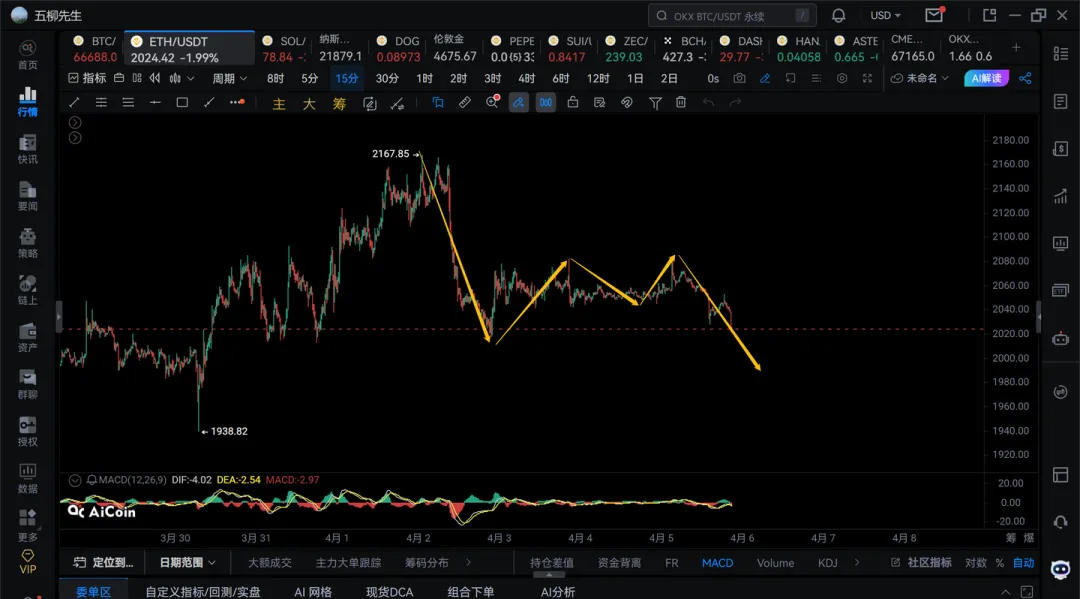Select the 1日 timeframe

pos(634,78)
